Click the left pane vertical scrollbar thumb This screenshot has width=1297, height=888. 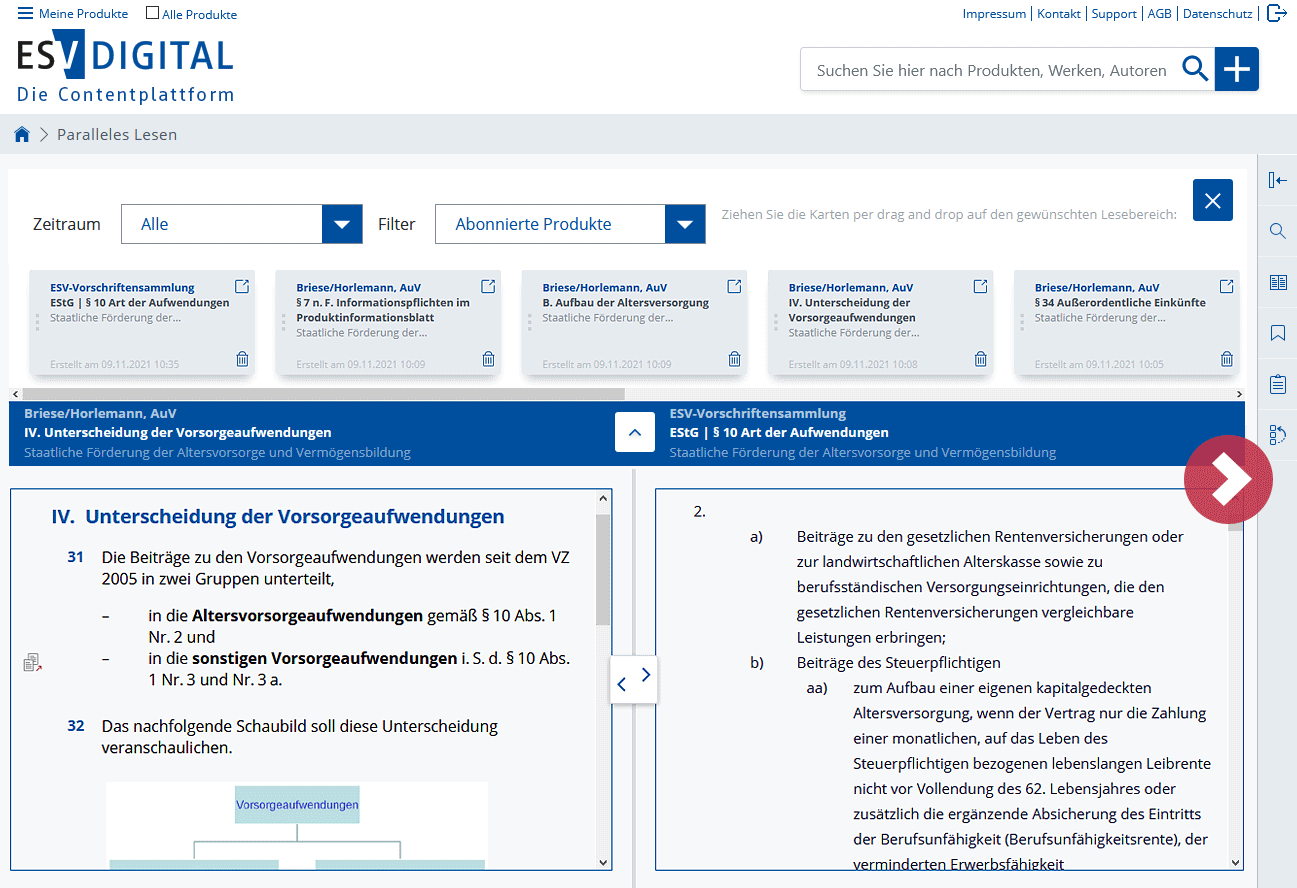602,570
